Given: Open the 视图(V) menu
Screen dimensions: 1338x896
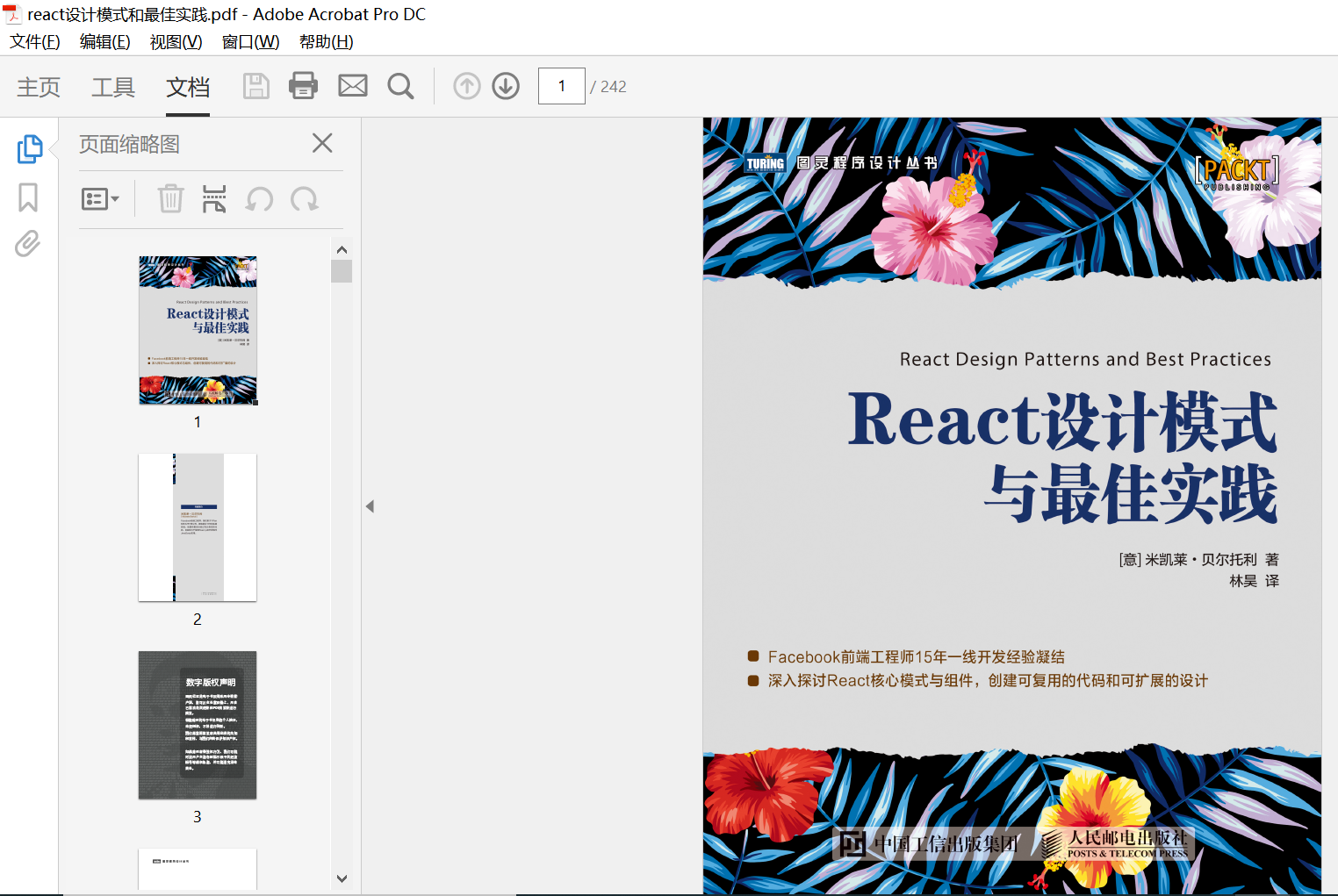Looking at the screenshot, I should [x=176, y=42].
